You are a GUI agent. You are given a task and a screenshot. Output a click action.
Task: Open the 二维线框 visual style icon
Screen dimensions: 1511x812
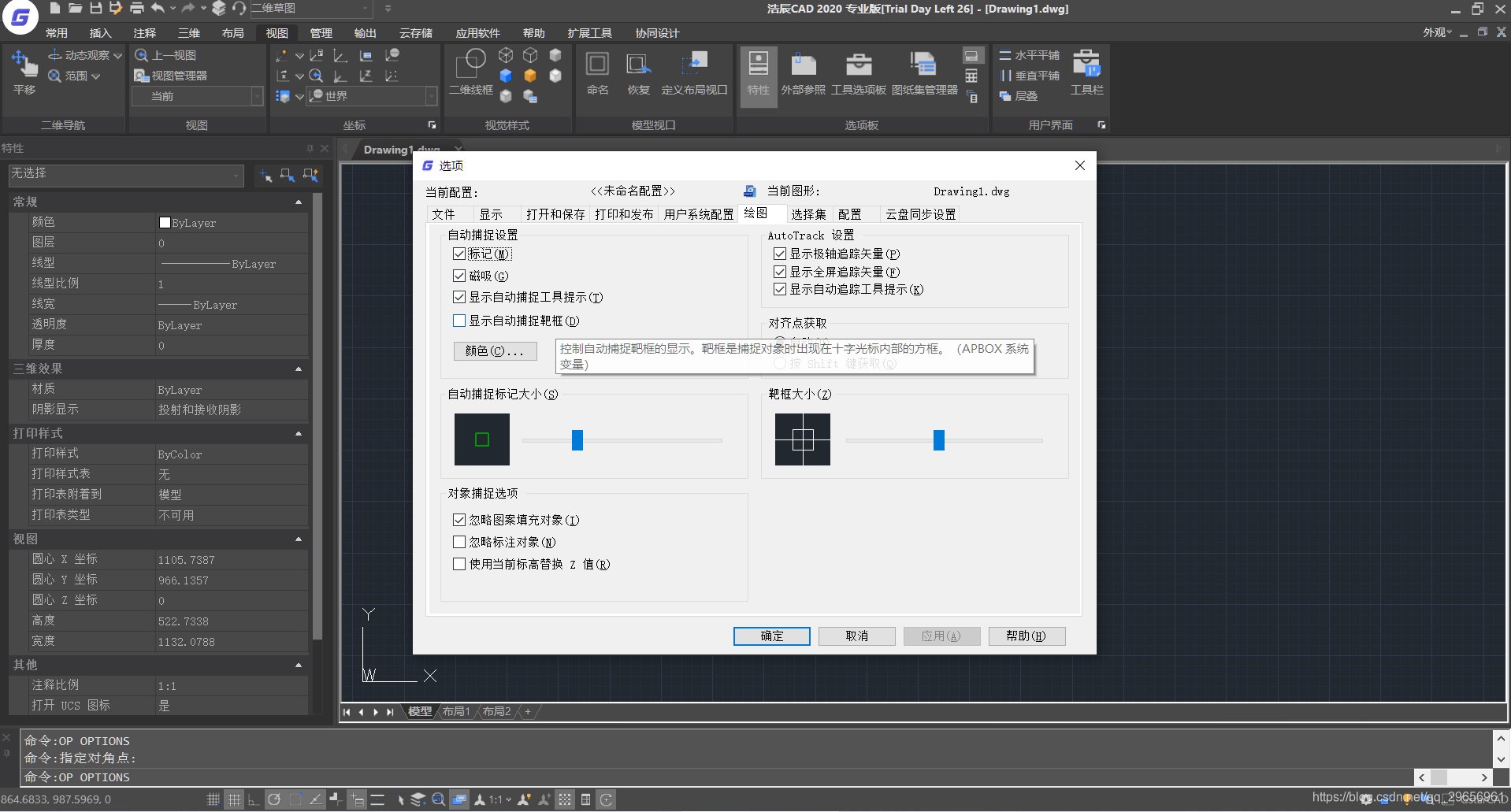point(471,63)
